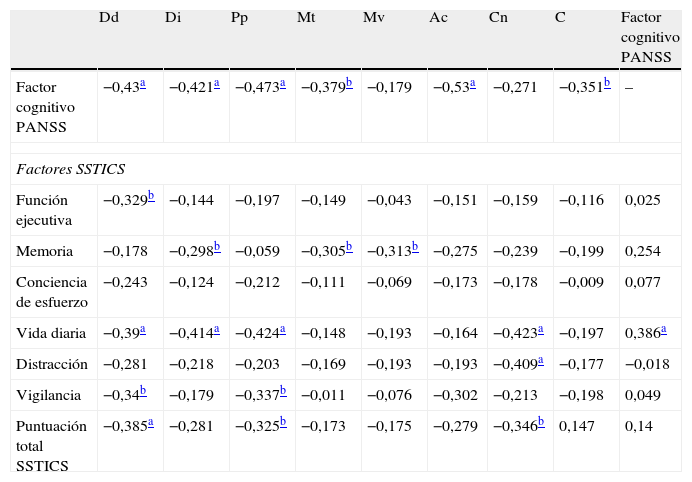Open footnote a link next to −0,43
The image size is (692, 482).
tap(142, 85)
